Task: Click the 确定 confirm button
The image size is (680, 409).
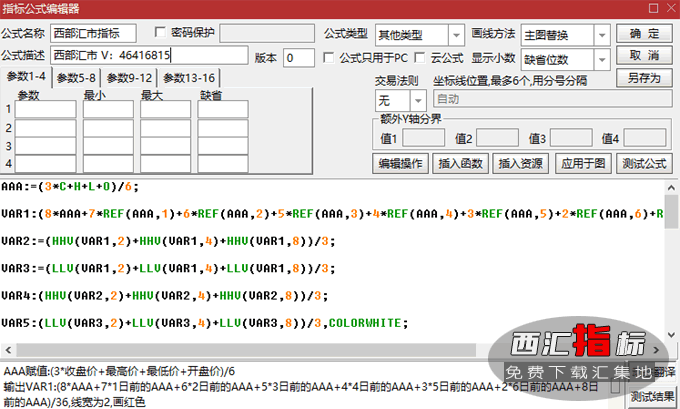Action: click(x=643, y=33)
